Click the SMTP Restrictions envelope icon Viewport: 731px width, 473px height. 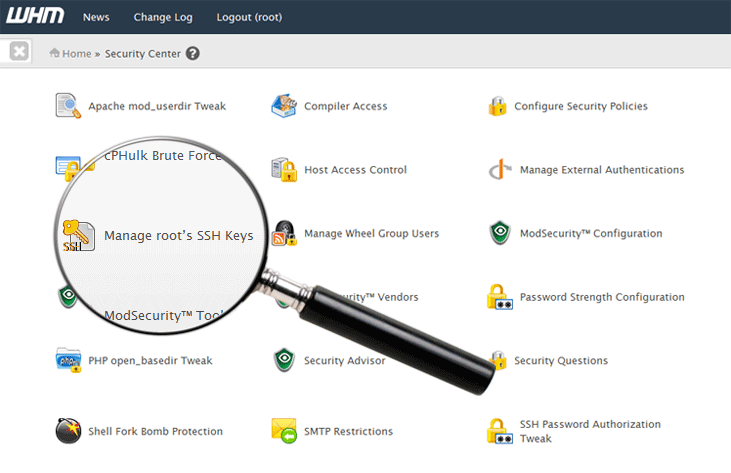click(x=284, y=431)
